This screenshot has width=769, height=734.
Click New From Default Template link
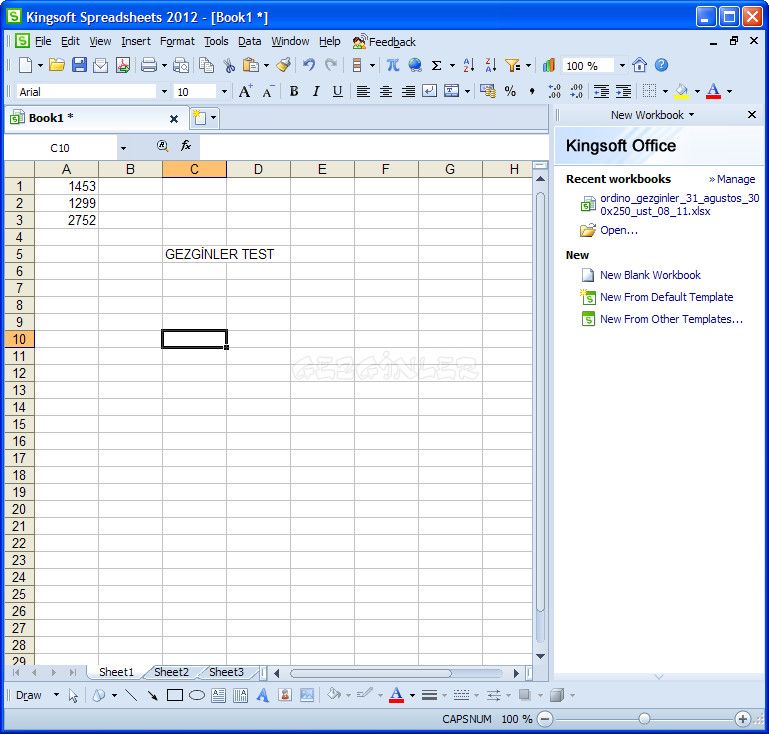click(666, 297)
